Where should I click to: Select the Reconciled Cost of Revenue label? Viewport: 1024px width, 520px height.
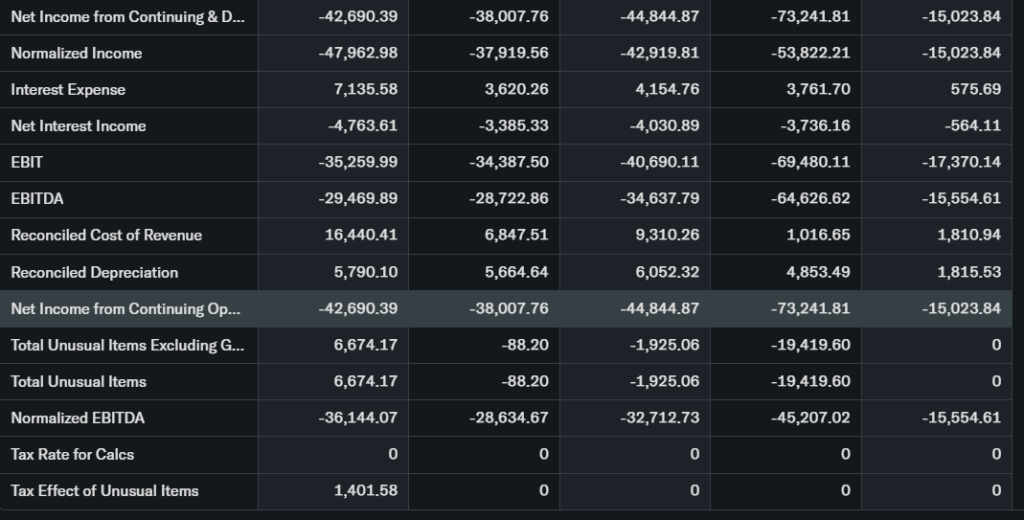pyautogui.click(x=106, y=236)
